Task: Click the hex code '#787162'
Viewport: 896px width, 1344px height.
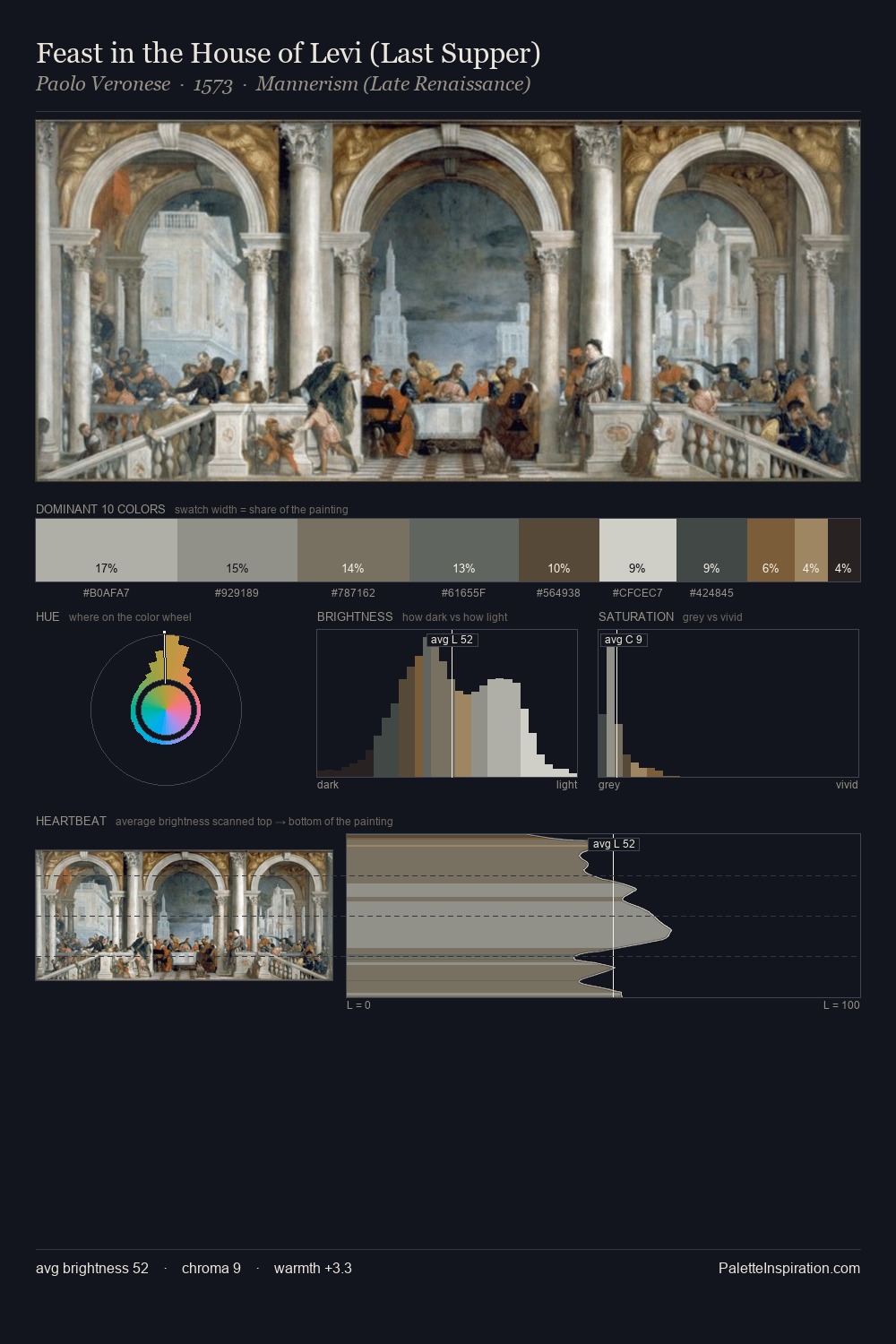Action: [353, 593]
